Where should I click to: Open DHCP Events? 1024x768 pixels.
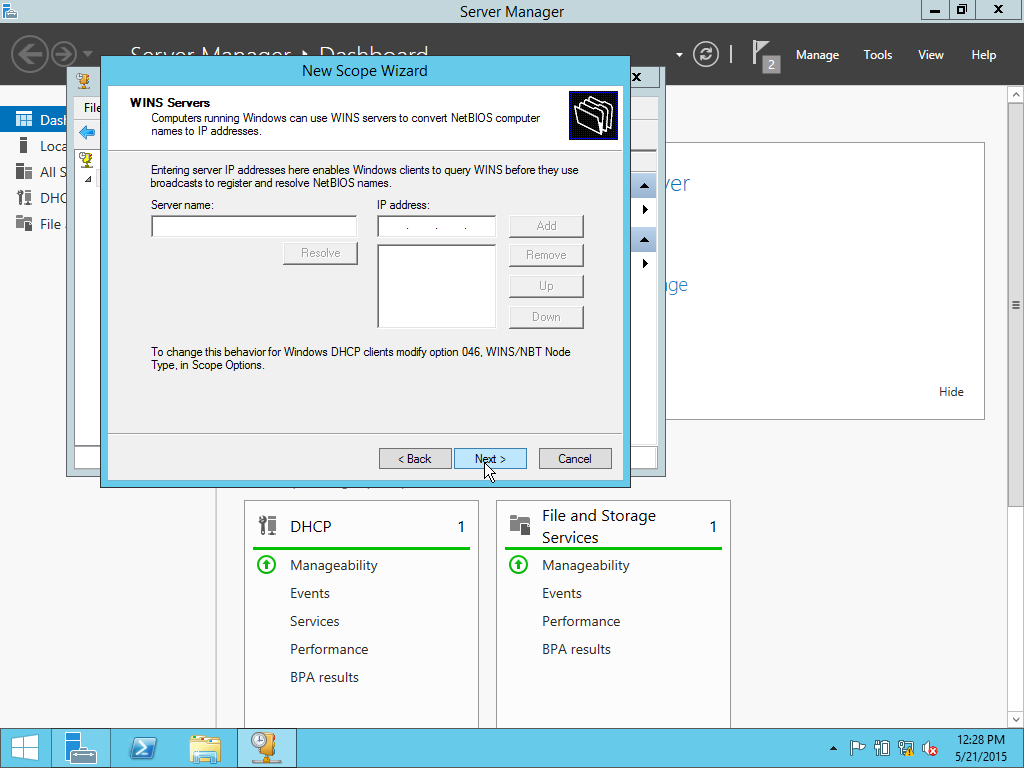coord(310,593)
